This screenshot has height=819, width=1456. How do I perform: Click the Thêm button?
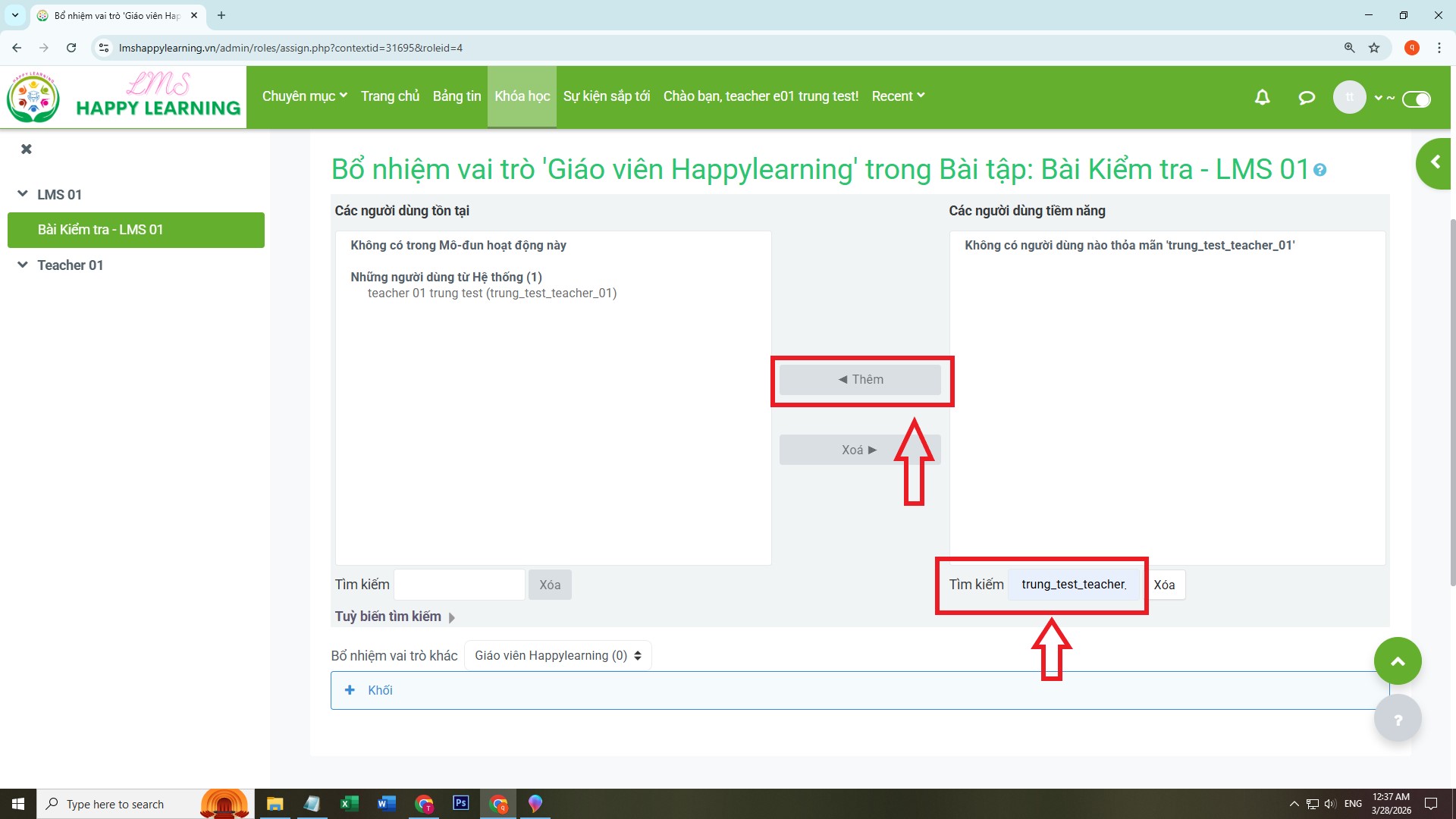click(x=860, y=379)
